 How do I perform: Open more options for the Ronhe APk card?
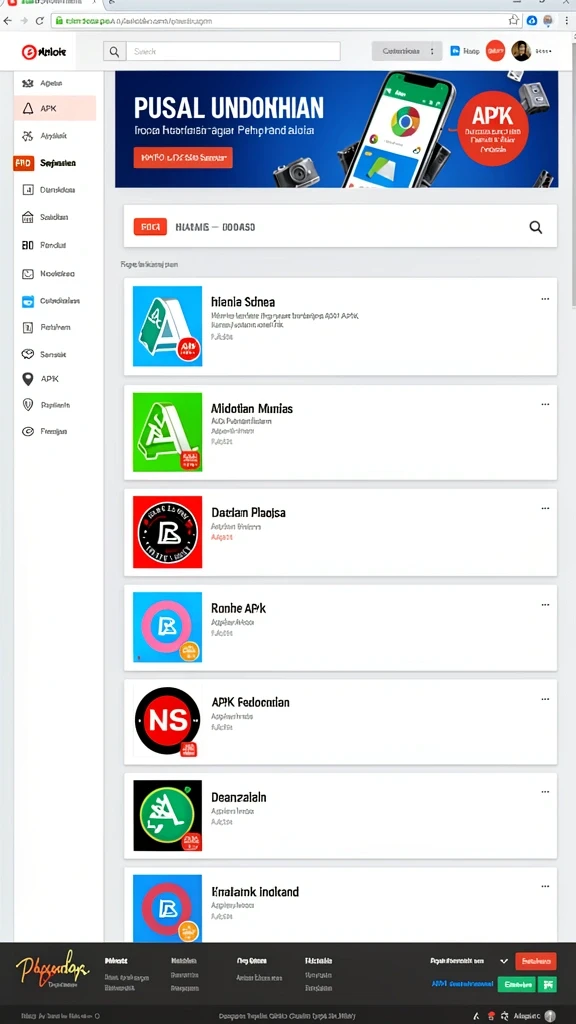pyautogui.click(x=545, y=605)
